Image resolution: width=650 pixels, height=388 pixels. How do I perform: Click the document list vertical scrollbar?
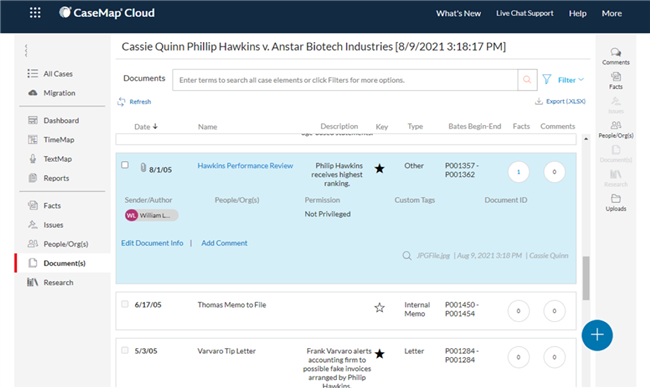coord(586,278)
